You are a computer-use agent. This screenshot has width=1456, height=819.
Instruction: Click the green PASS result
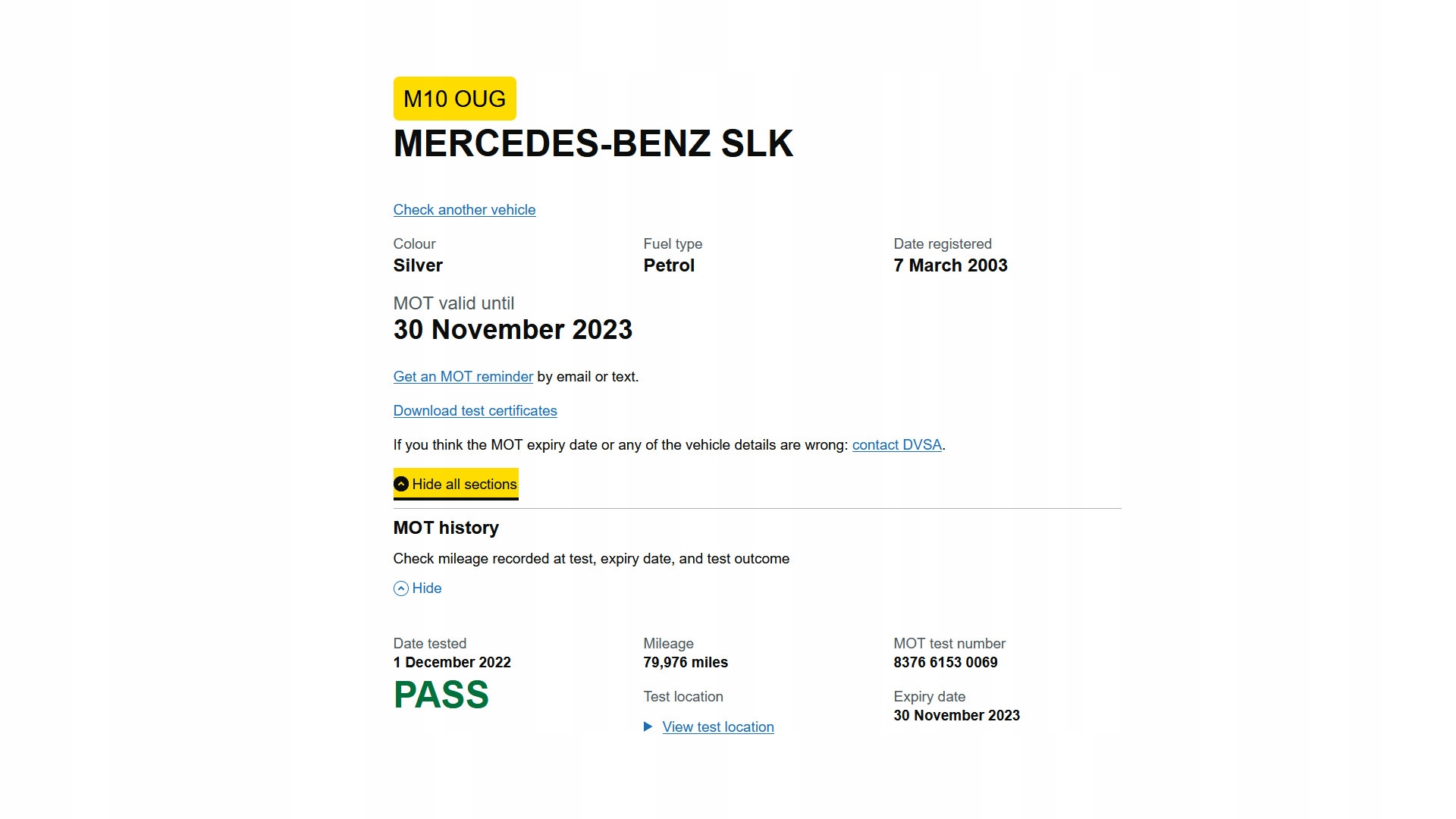pos(441,695)
